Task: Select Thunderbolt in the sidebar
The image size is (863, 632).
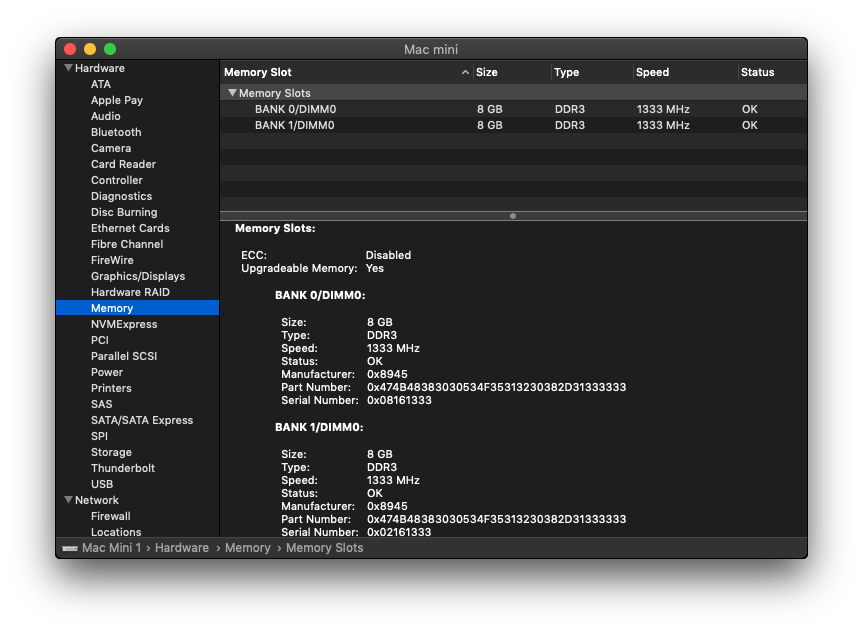Action: (x=121, y=468)
